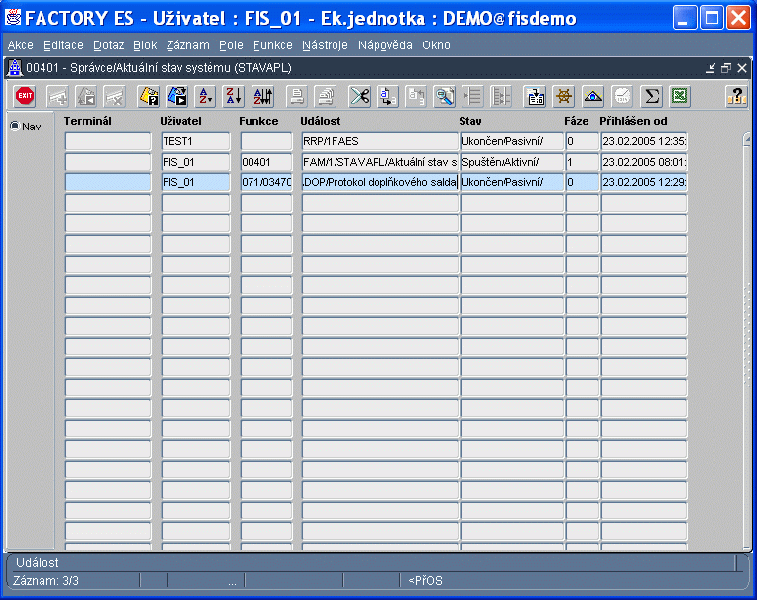The width and height of the screenshot is (757, 600).
Task: Click the A-Z sort dropdown icon
Action: point(206,97)
